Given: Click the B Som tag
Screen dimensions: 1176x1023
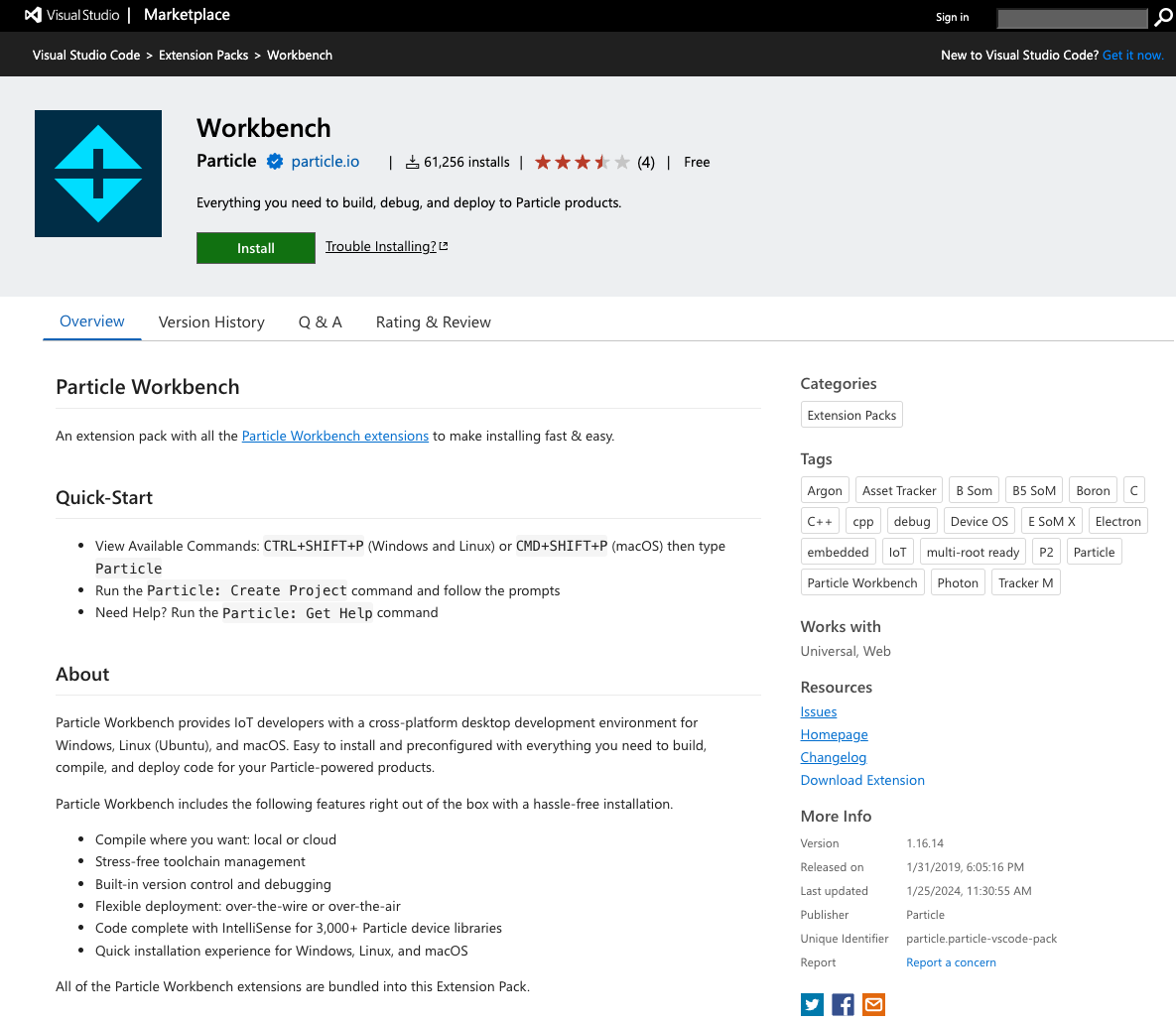Looking at the screenshot, I should [974, 490].
